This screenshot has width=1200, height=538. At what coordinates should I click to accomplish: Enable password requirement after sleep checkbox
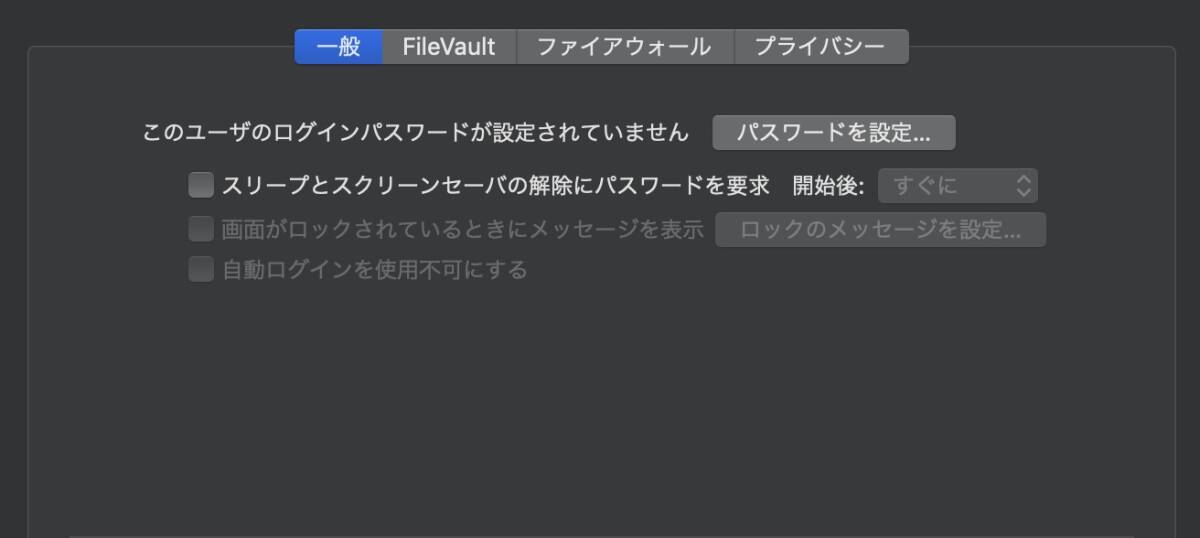point(201,185)
